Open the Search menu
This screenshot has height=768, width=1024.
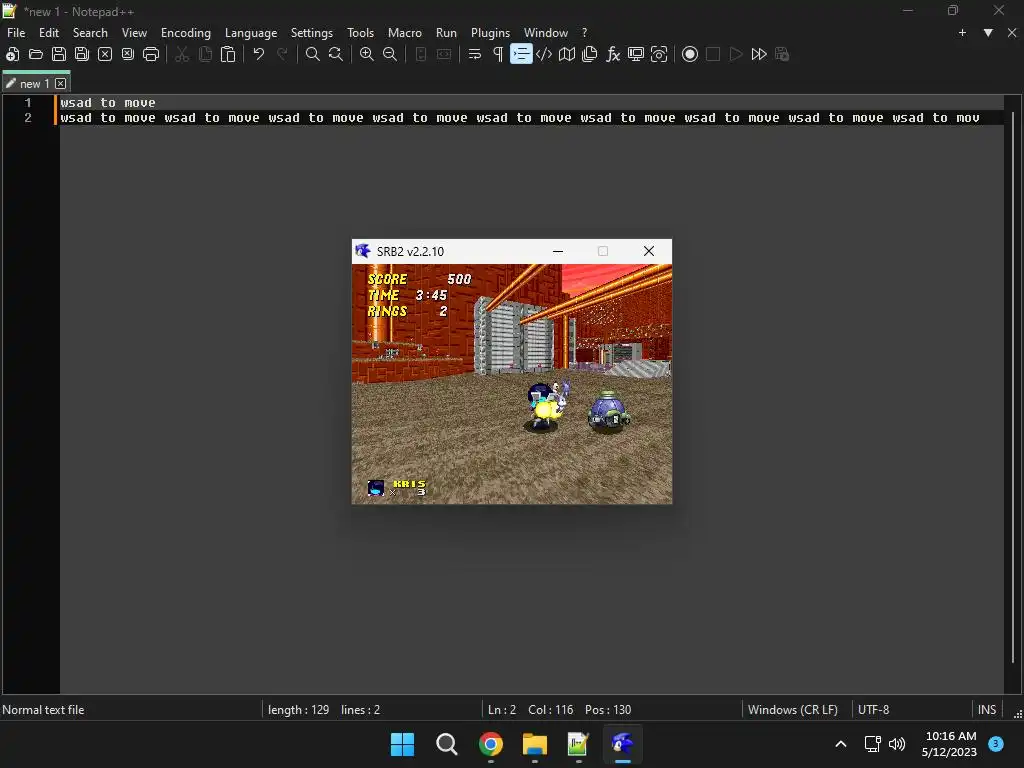tap(90, 33)
